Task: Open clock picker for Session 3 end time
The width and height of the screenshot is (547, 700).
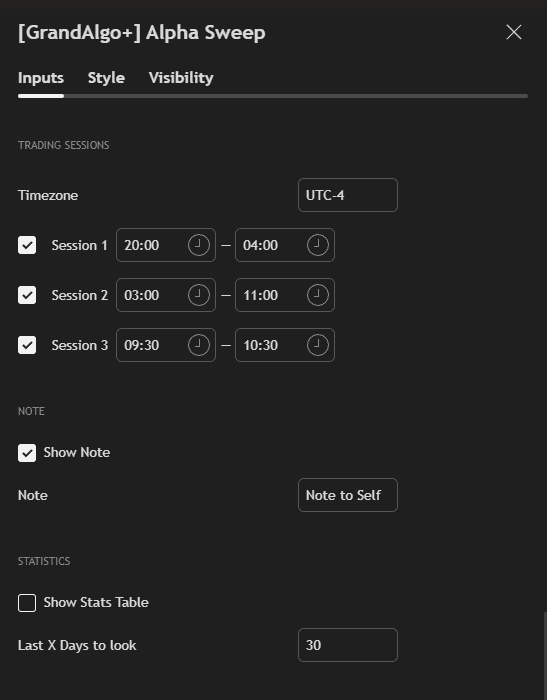Action: tap(317, 345)
